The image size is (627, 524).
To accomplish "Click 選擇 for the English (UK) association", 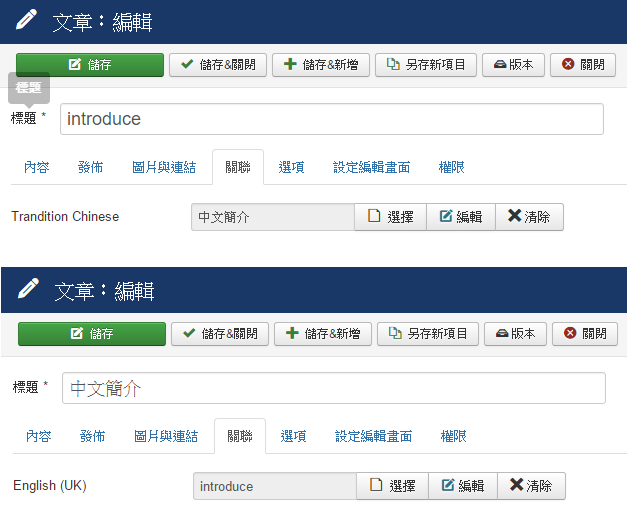I will (x=392, y=486).
